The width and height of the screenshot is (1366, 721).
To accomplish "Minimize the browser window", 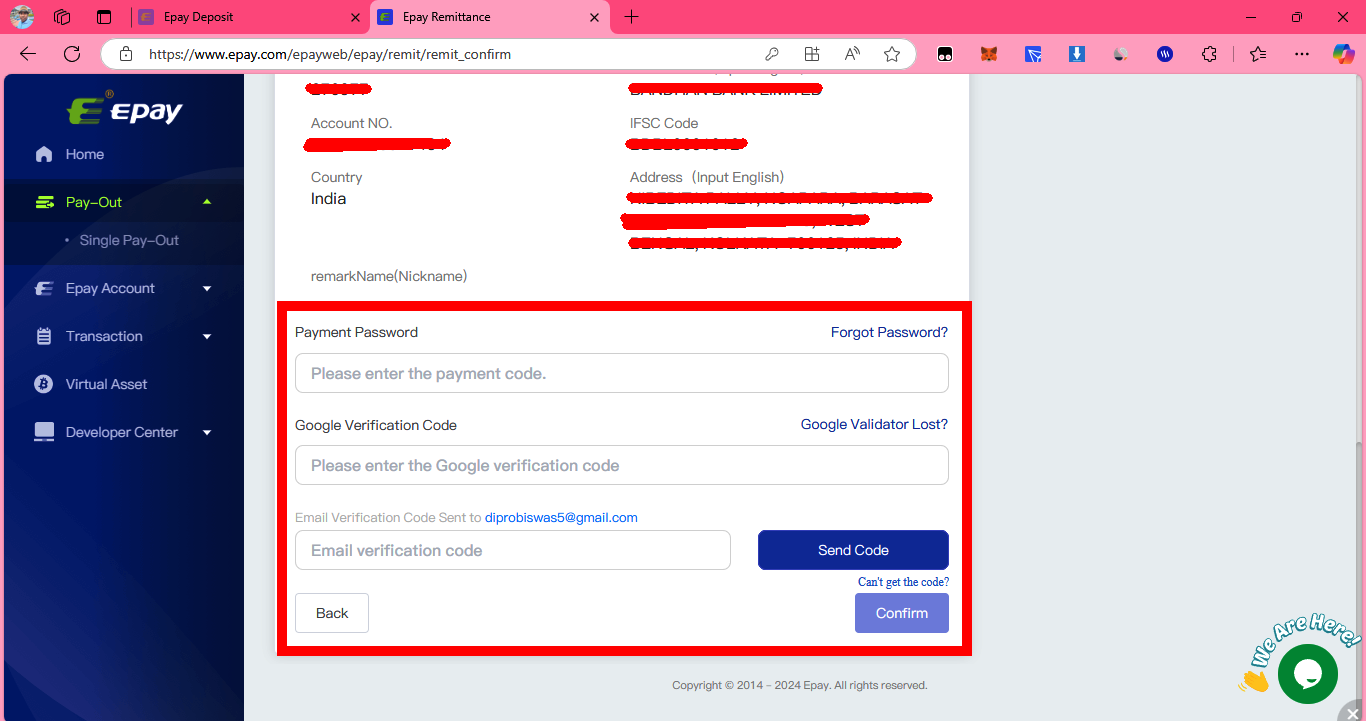I will (1251, 17).
